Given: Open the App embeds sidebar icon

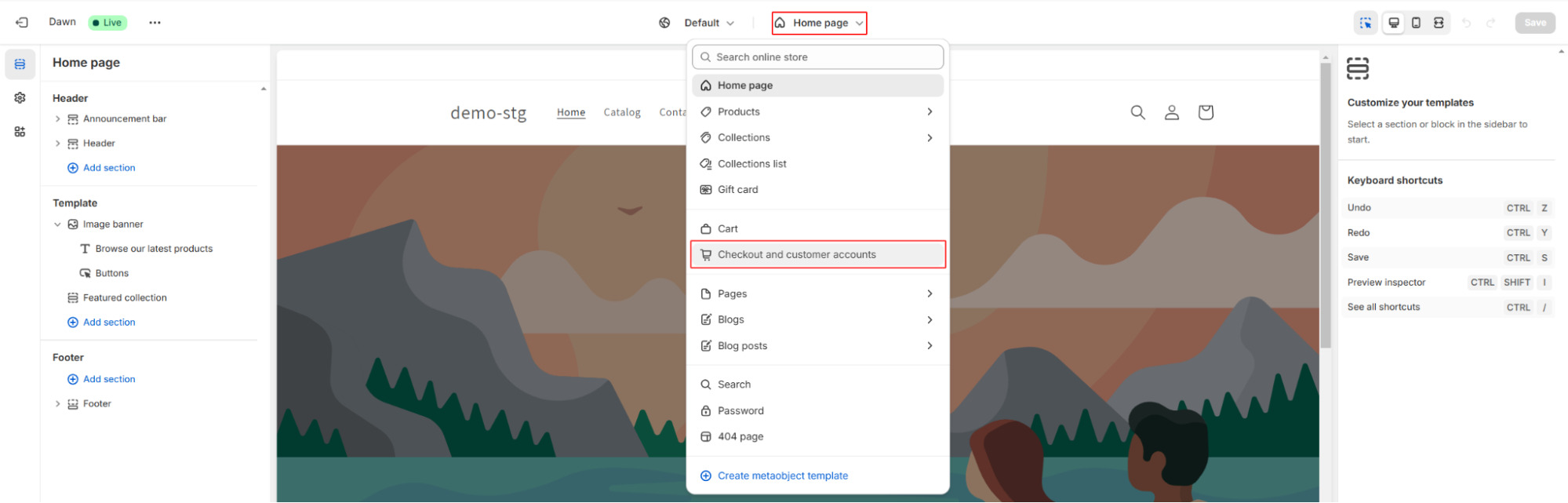Looking at the screenshot, I should tap(20, 132).
